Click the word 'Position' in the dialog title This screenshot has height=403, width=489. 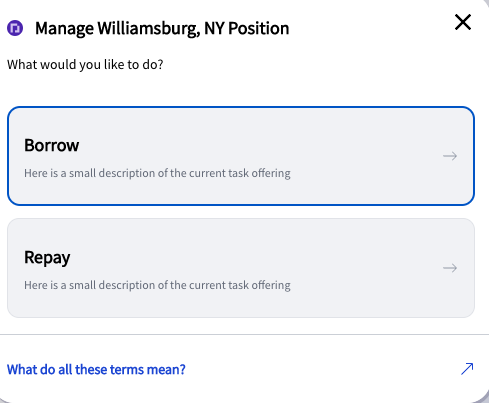point(259,29)
